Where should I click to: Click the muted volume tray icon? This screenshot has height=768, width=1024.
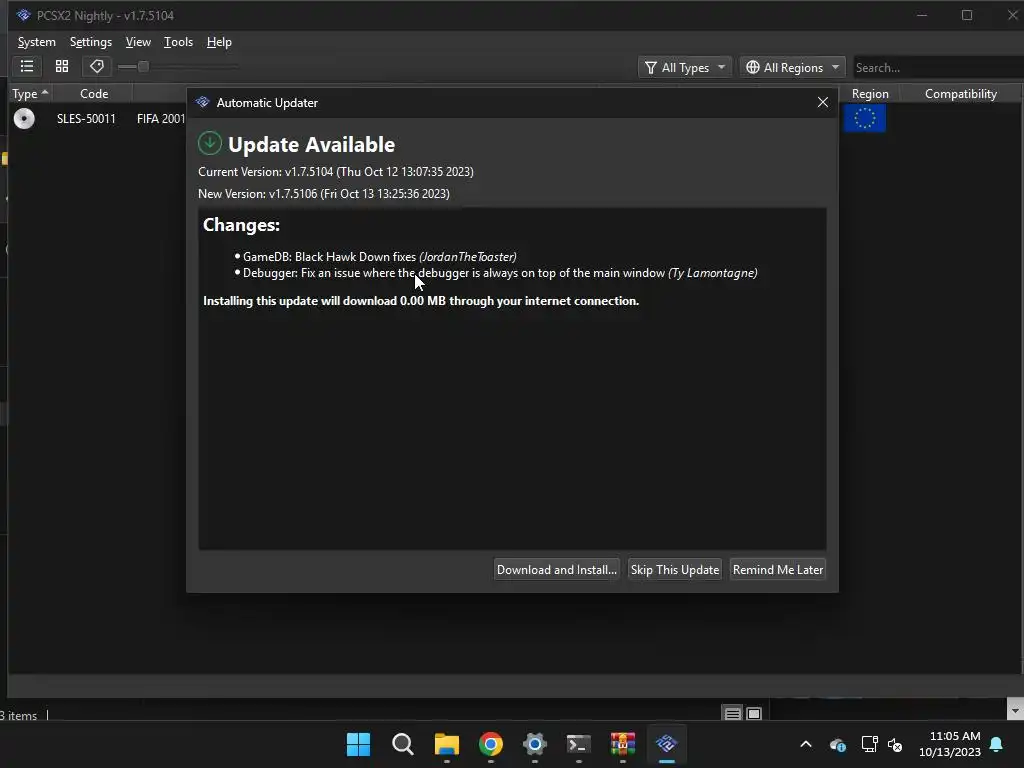(895, 744)
